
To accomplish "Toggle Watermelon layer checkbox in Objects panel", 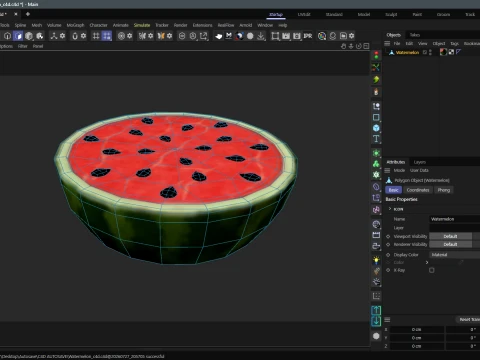I will point(425,52).
